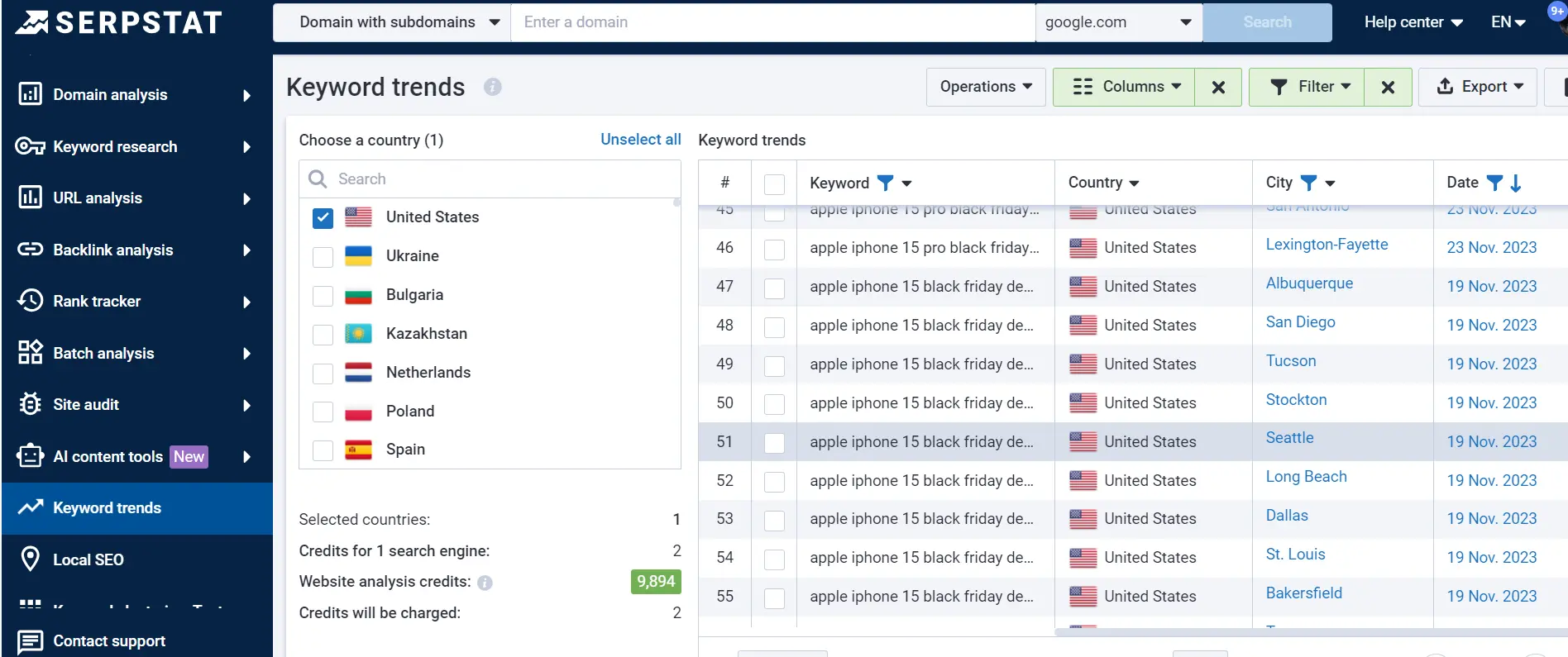Click the Contact support chat icon

(30, 641)
